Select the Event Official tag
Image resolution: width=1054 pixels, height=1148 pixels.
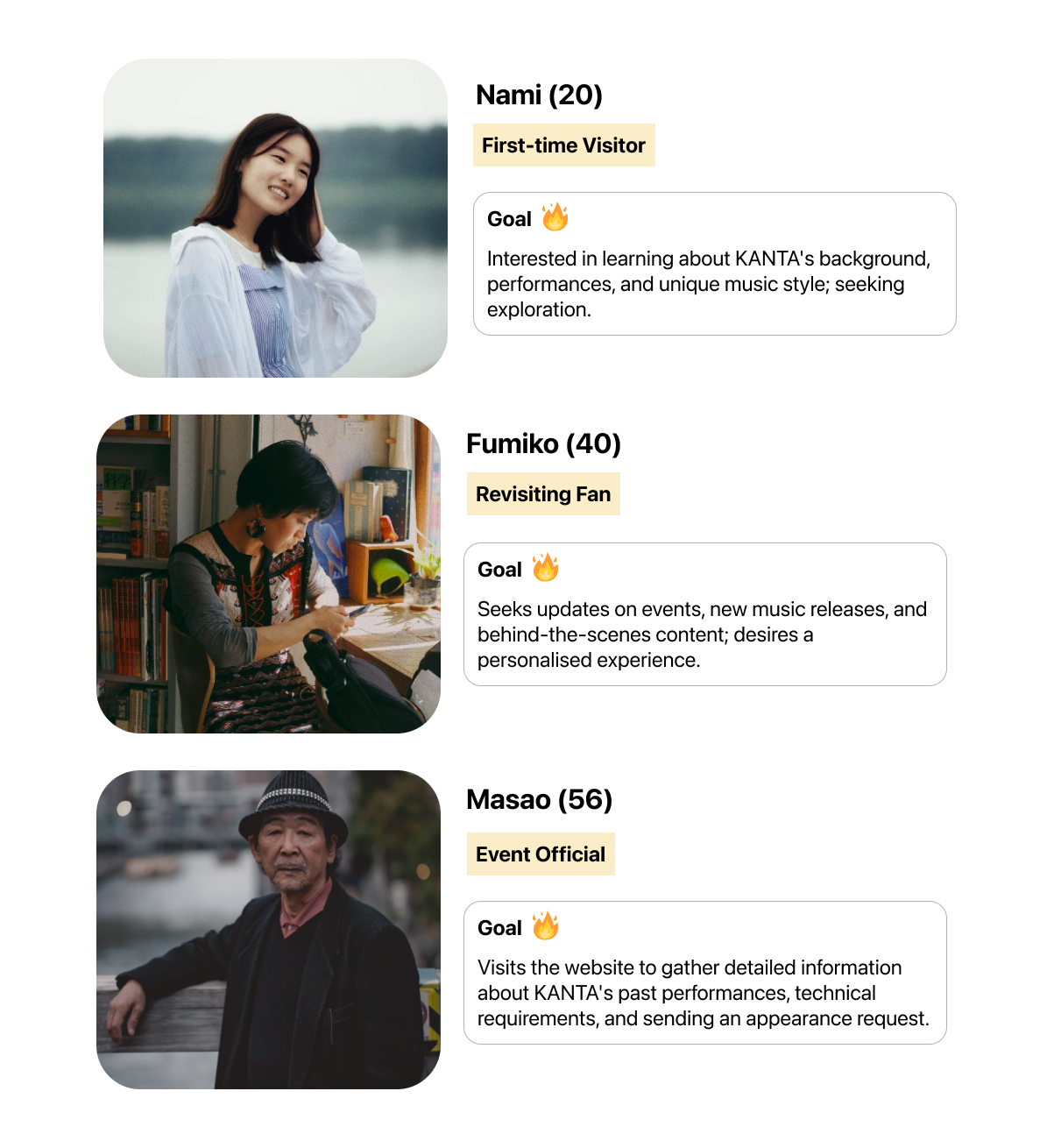[541, 854]
